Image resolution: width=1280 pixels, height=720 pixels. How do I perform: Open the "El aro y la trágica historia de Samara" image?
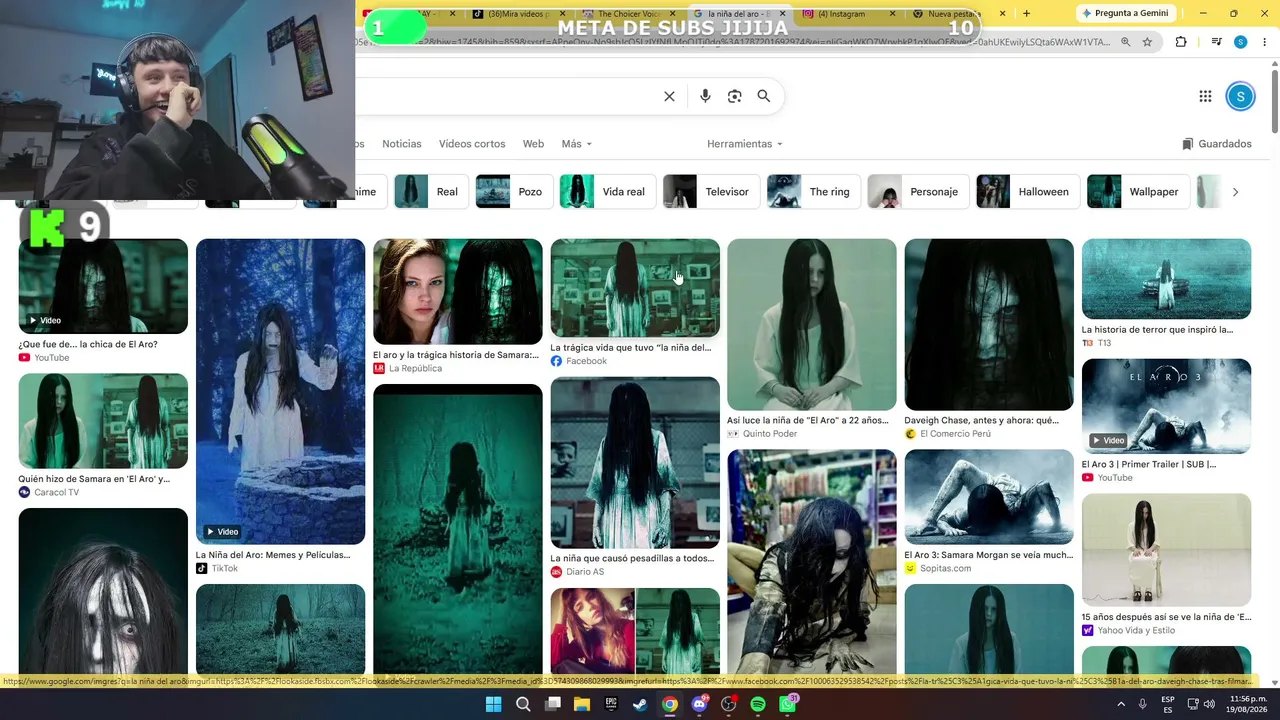click(x=458, y=291)
